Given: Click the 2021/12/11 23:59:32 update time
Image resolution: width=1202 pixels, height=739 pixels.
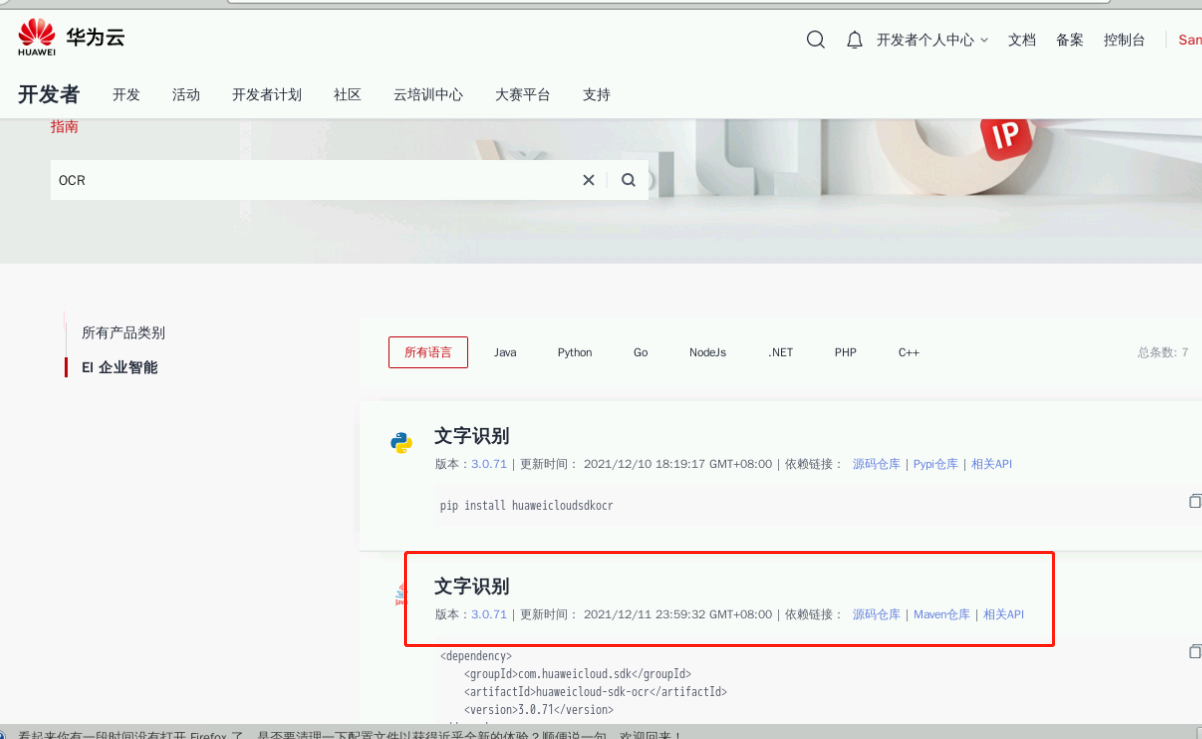Looking at the screenshot, I should (678, 614).
